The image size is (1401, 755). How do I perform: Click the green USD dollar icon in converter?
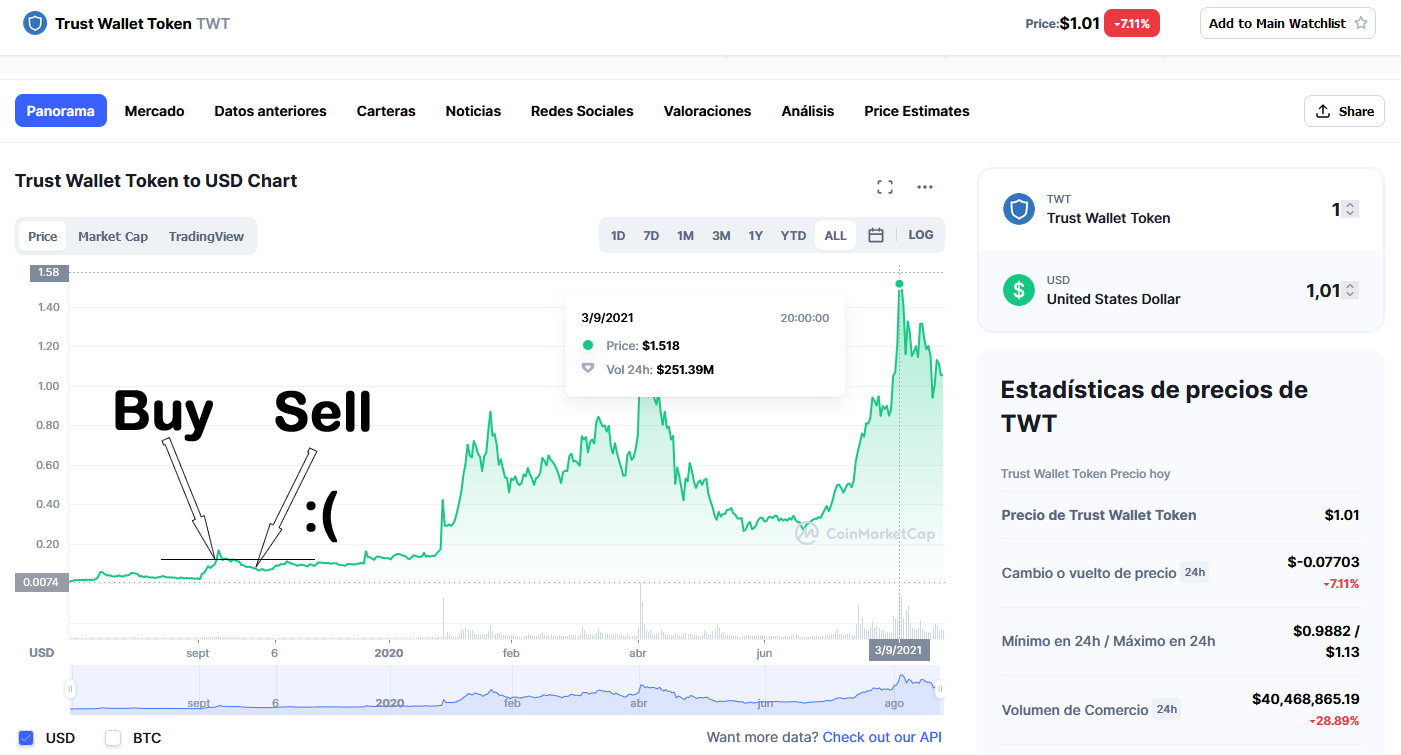[1019, 290]
